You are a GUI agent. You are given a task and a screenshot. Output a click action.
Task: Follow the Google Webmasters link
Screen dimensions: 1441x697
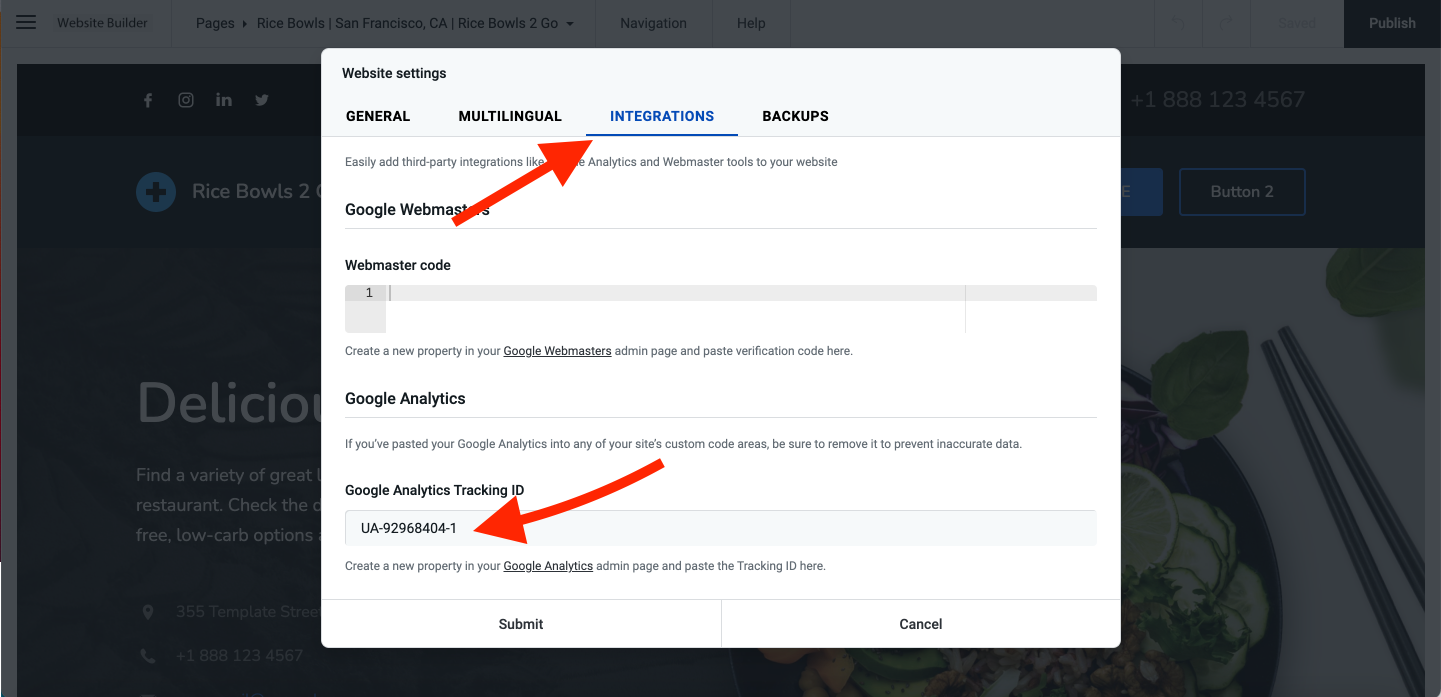pyautogui.click(x=557, y=351)
